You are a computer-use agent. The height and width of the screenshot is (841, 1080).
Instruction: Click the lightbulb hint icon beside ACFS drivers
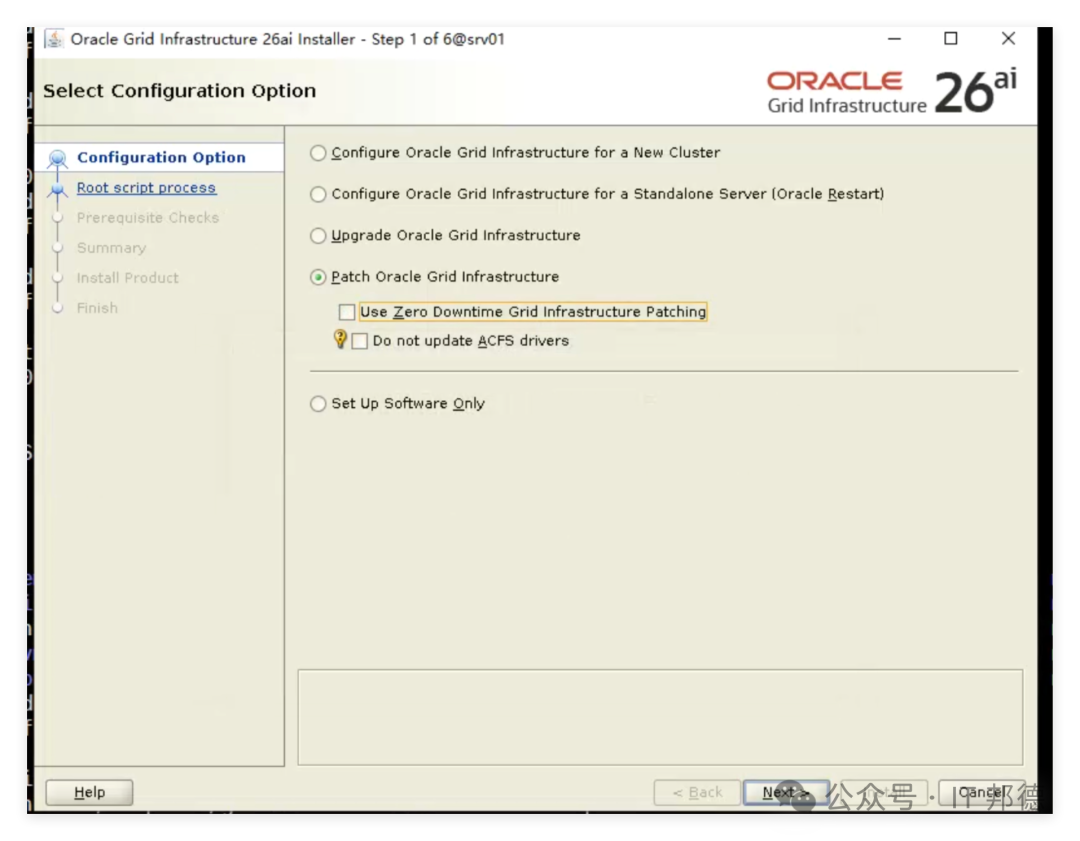click(x=340, y=339)
